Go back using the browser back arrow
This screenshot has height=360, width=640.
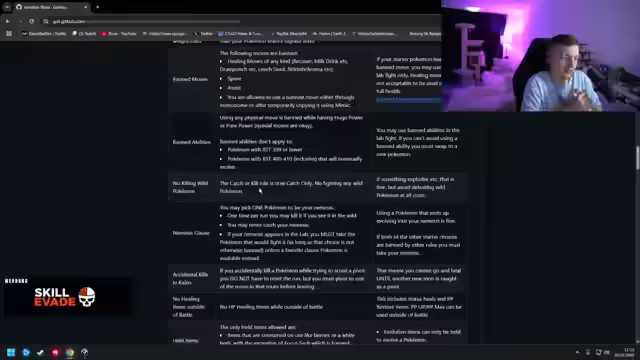pos(8,21)
